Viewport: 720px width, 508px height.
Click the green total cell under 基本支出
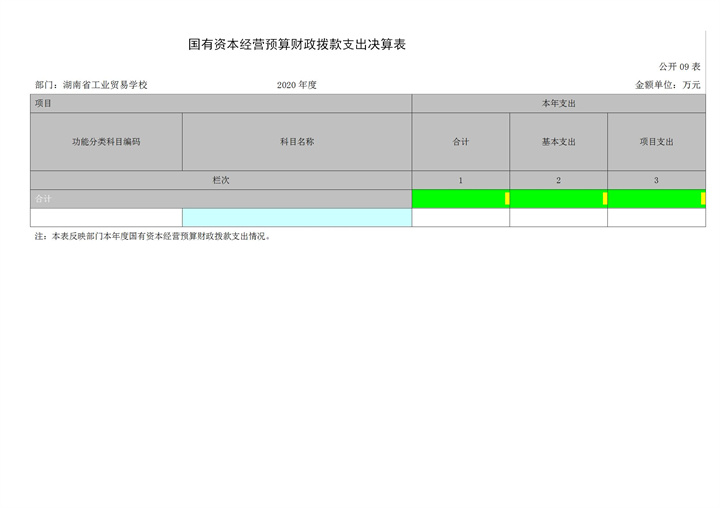tap(558, 199)
